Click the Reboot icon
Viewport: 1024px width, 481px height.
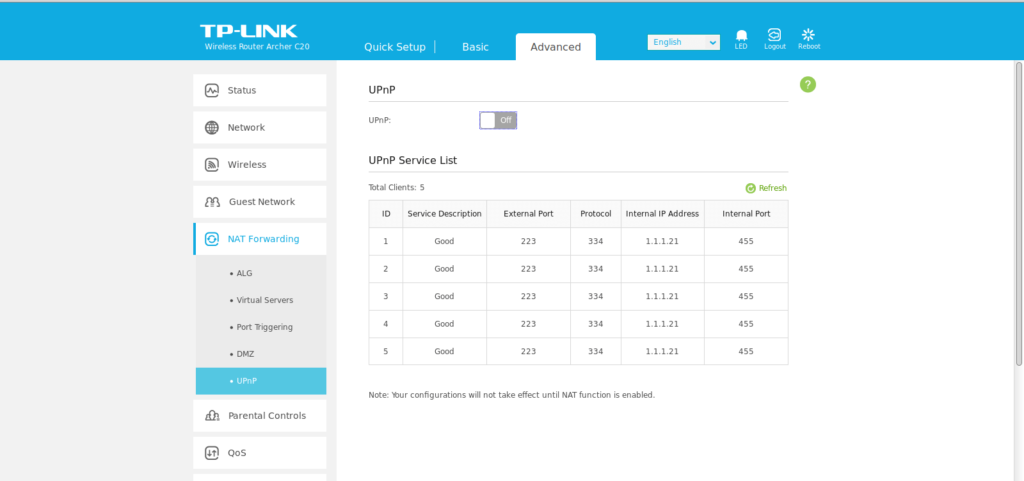click(808, 36)
